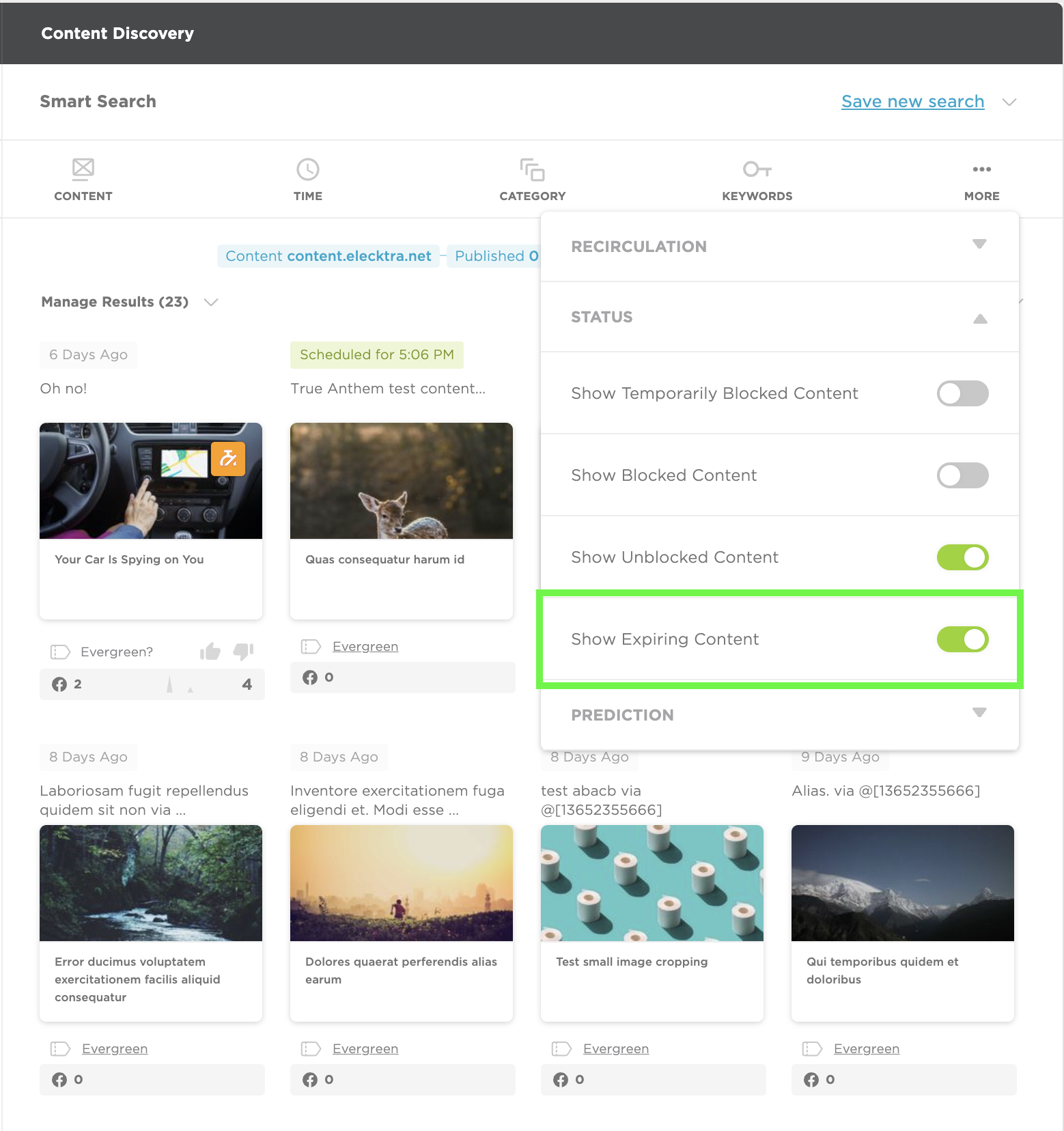Select the Scheduled for 5:06 PM label
Viewport: 1064px width, 1131px height.
377,354
